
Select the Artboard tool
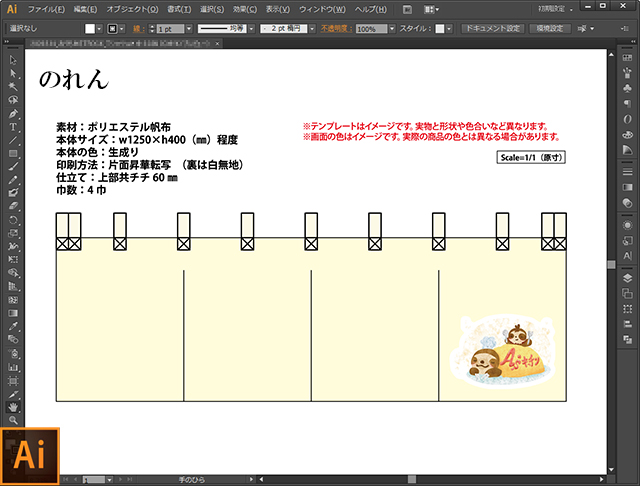pos(13,381)
